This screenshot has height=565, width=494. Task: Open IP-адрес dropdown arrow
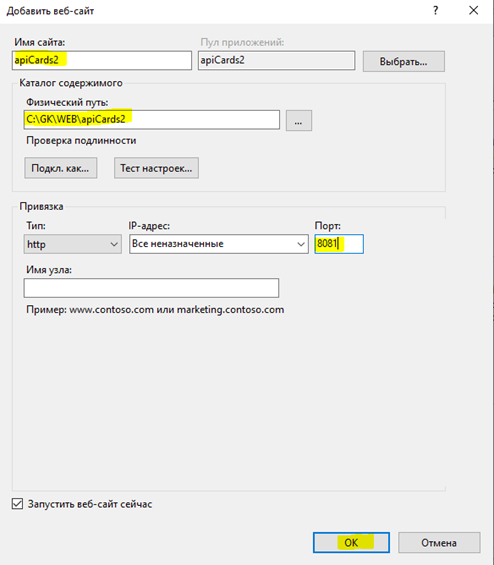[x=301, y=244]
